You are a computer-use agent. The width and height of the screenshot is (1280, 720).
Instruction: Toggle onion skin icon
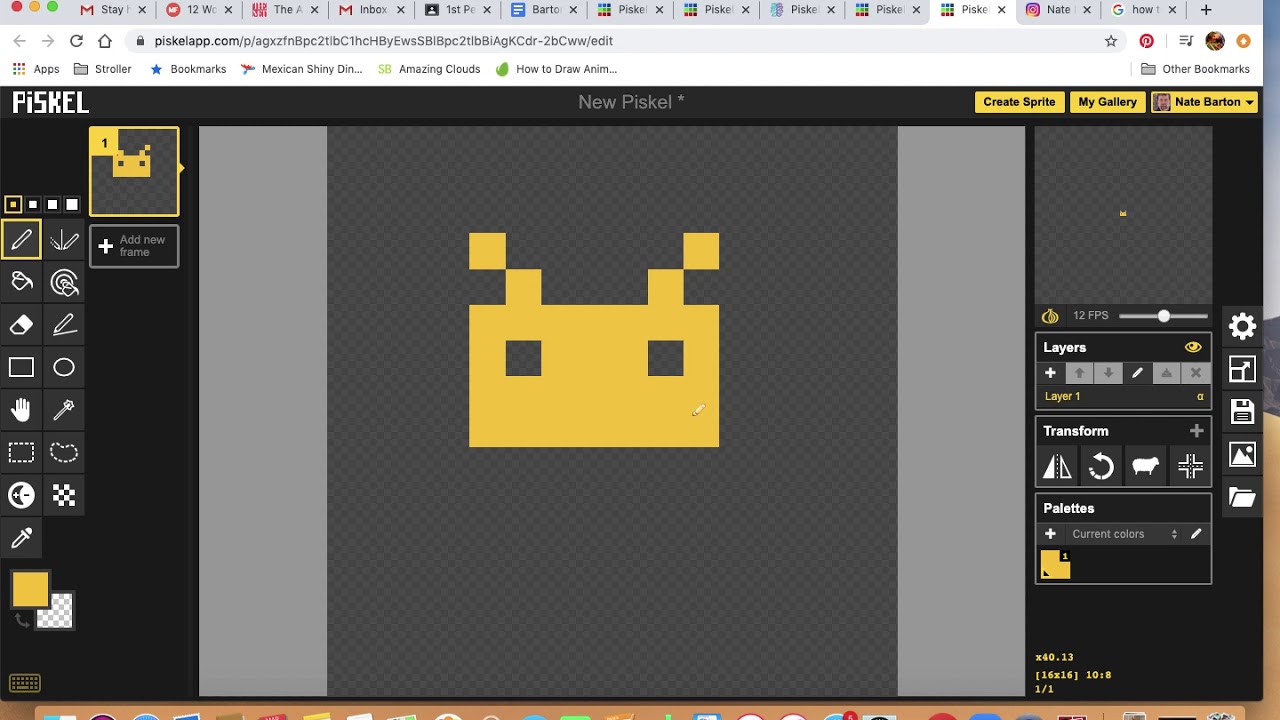(1050, 316)
